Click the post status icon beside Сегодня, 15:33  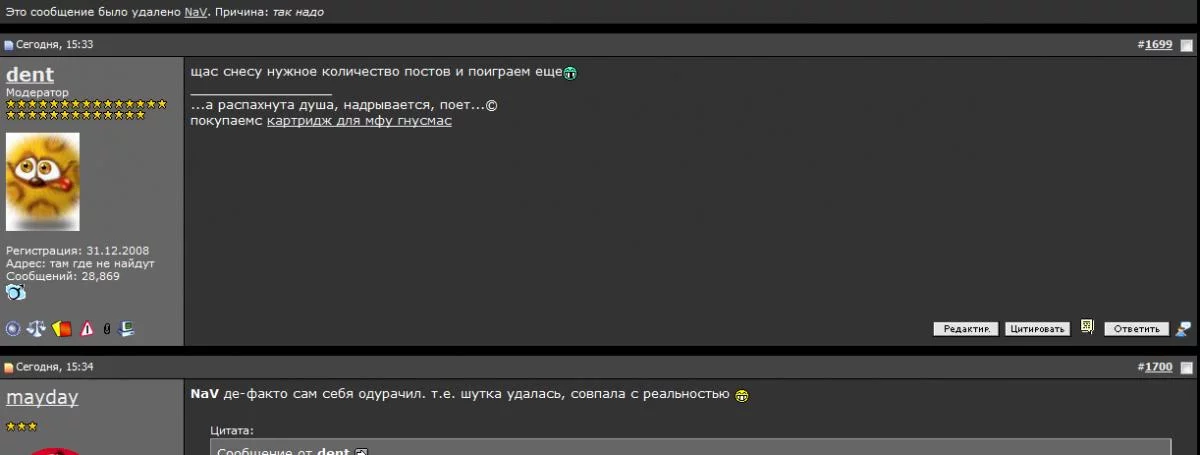click(x=9, y=45)
